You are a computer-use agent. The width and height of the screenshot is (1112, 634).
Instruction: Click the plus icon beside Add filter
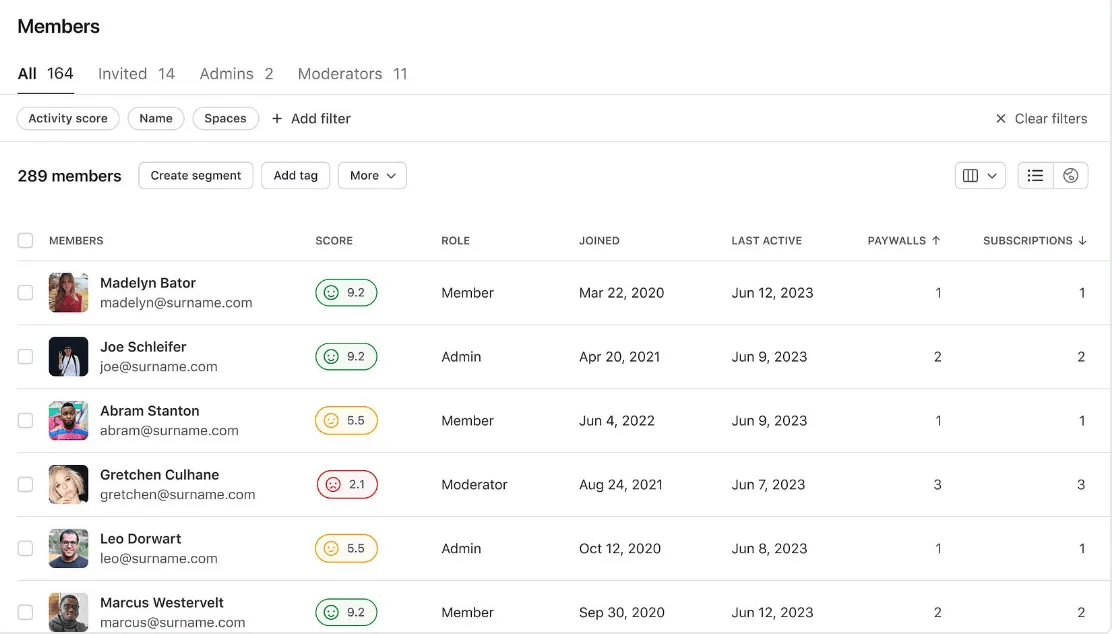coord(277,119)
